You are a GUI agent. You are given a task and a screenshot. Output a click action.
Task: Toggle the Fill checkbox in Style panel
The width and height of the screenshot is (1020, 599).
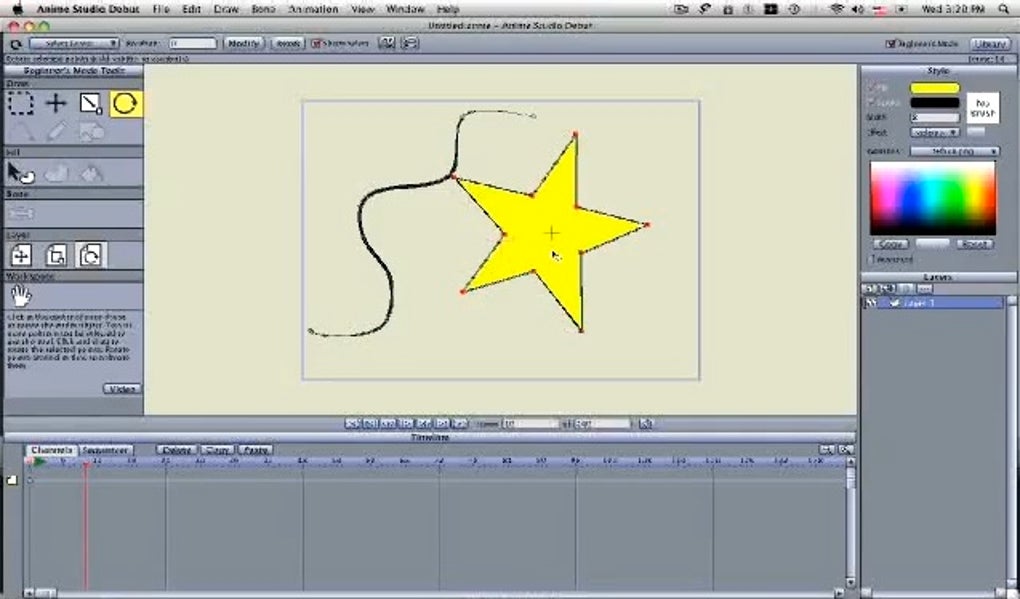pyautogui.click(x=872, y=87)
